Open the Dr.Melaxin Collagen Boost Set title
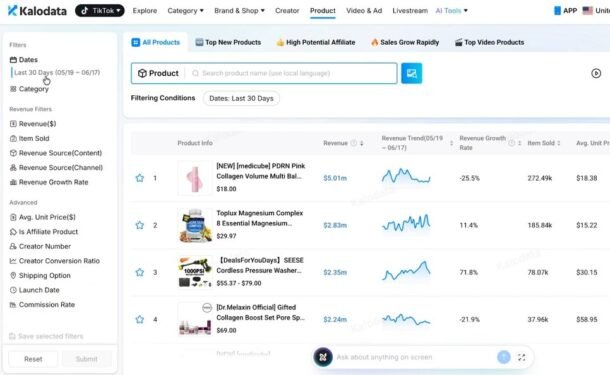The height and width of the screenshot is (375, 610). click(x=260, y=312)
